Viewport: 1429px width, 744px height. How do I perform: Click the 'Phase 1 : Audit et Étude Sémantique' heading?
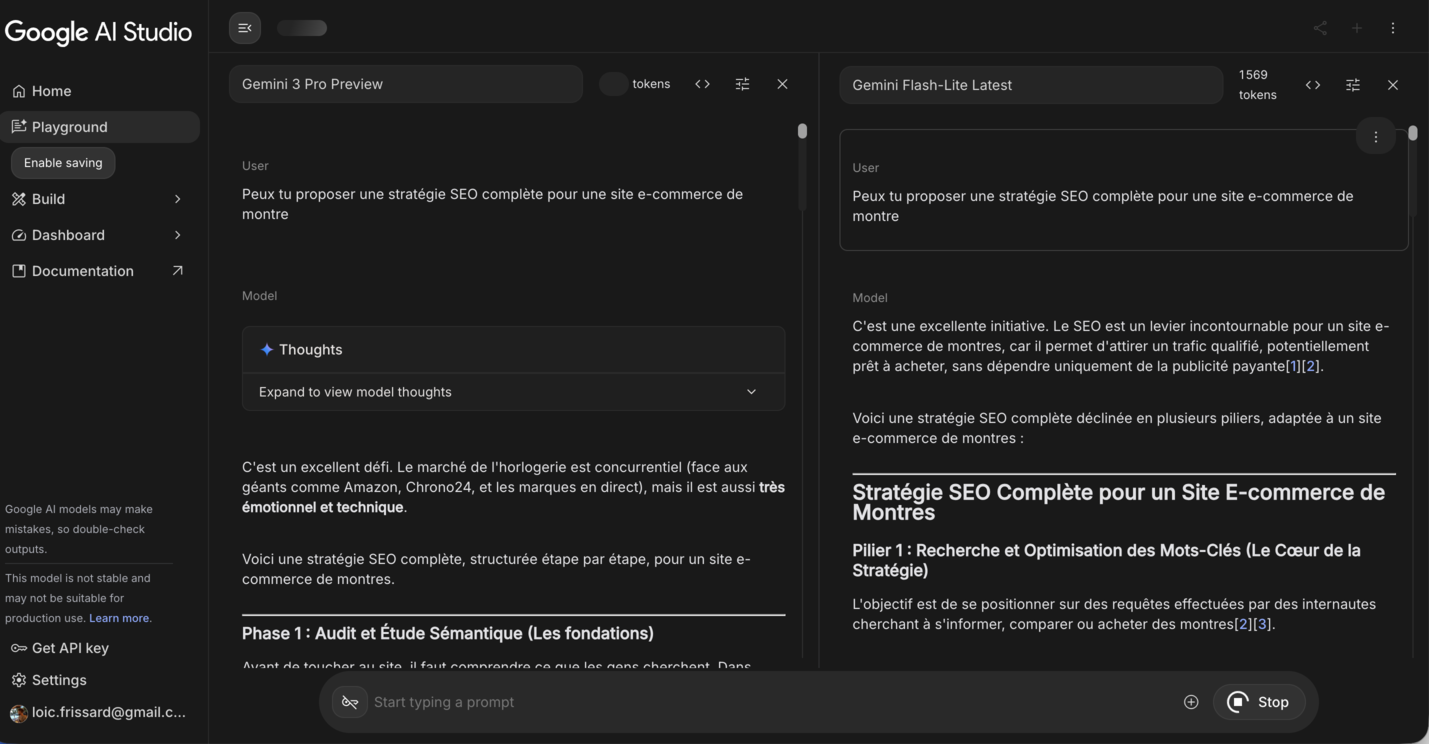click(448, 633)
